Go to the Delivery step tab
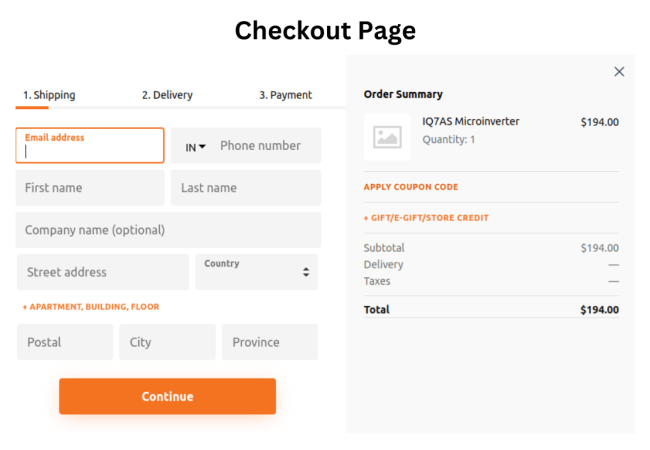Viewport: 650px width, 450px height. [x=167, y=95]
